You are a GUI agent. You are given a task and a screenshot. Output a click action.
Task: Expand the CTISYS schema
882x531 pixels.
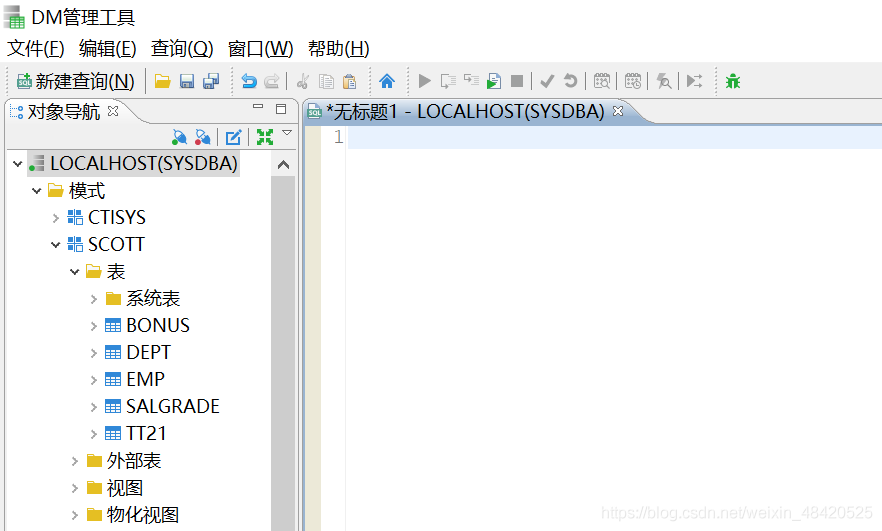point(56,218)
